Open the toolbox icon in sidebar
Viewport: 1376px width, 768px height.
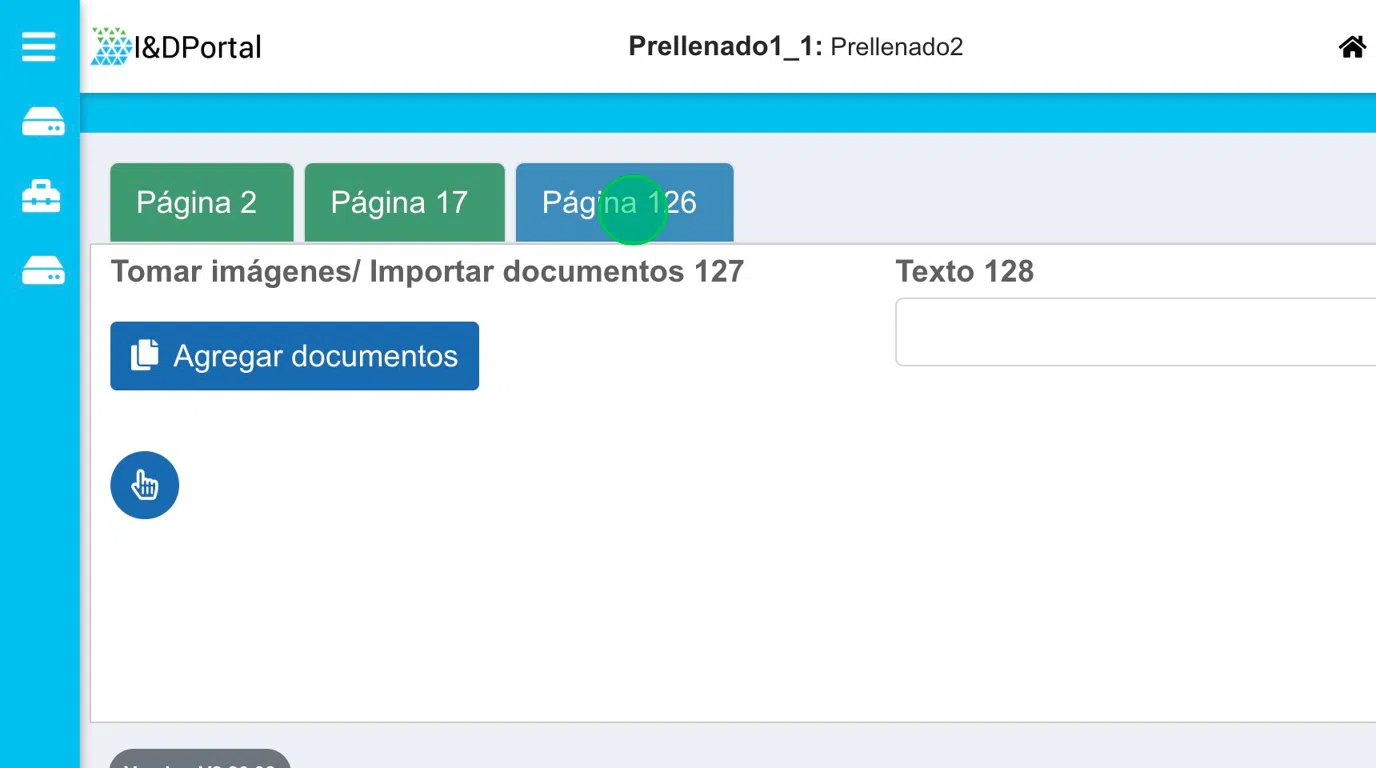[42, 196]
